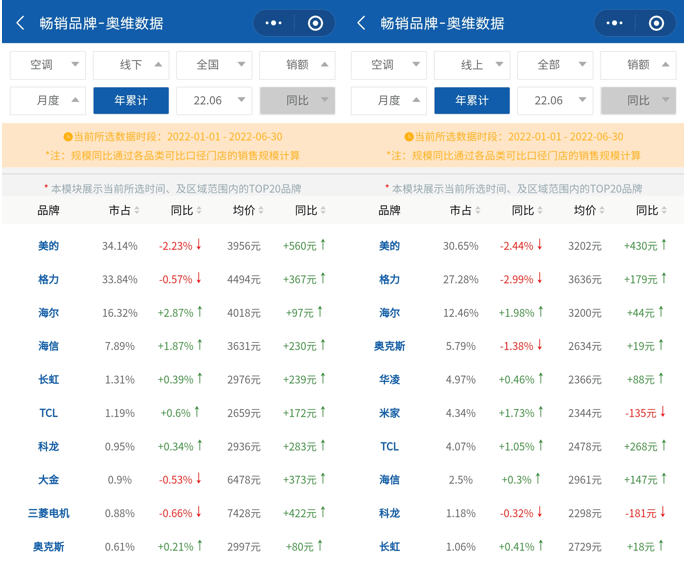Sort by last 同比 column in left table
The width and height of the screenshot is (692, 565).
pos(310,211)
